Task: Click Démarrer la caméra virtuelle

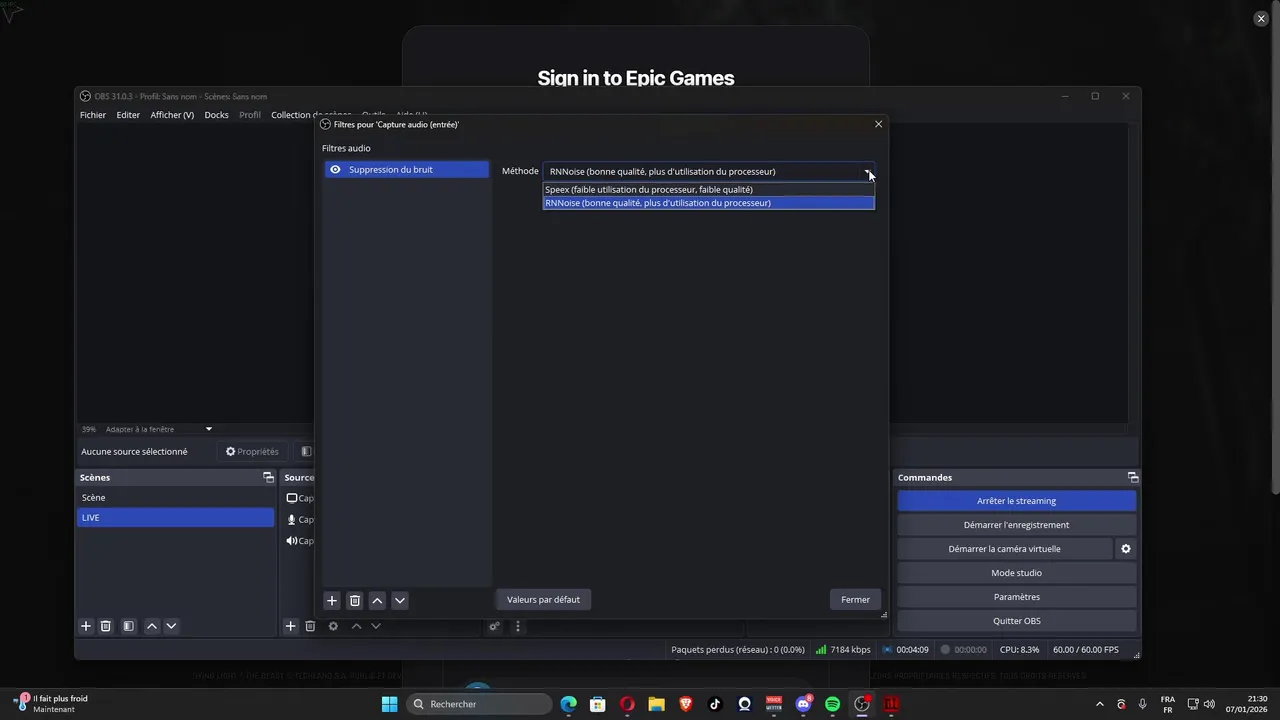Action: point(1004,549)
